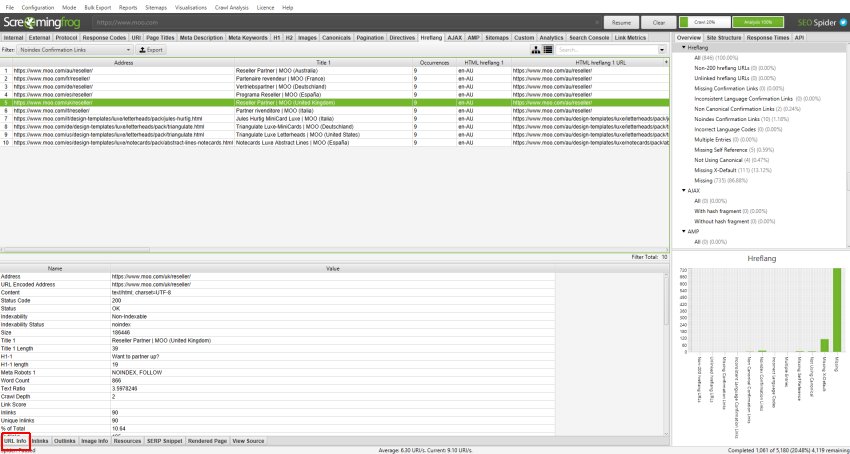The height and width of the screenshot is (454, 850).
Task: Switch to list view icon
Action: point(548,49)
